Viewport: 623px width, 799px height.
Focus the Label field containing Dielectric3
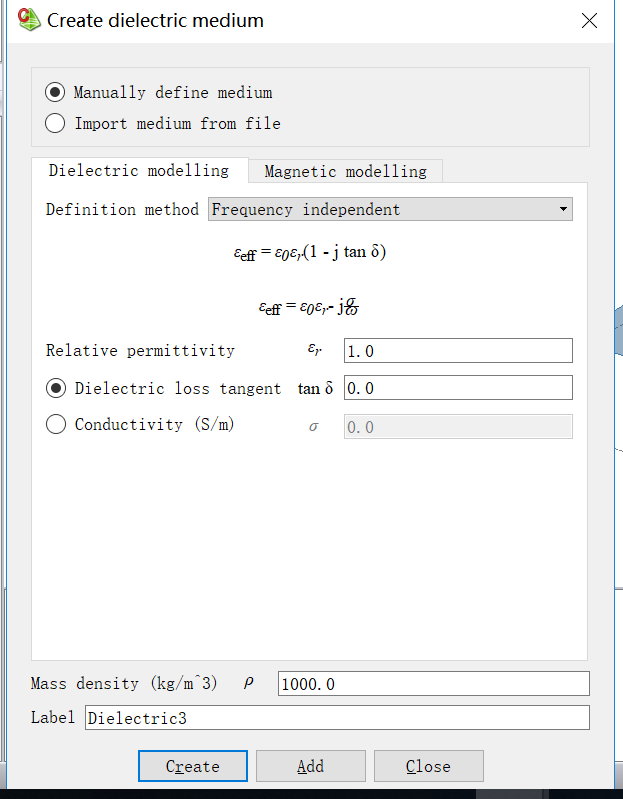pos(337,718)
